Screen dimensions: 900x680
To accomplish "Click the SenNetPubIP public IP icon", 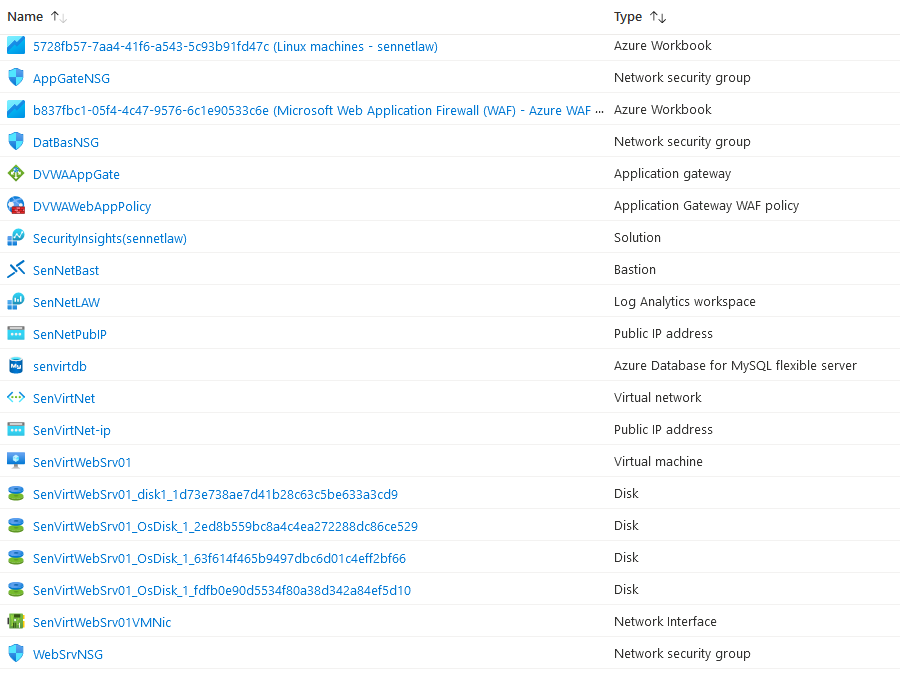I will [x=16, y=333].
